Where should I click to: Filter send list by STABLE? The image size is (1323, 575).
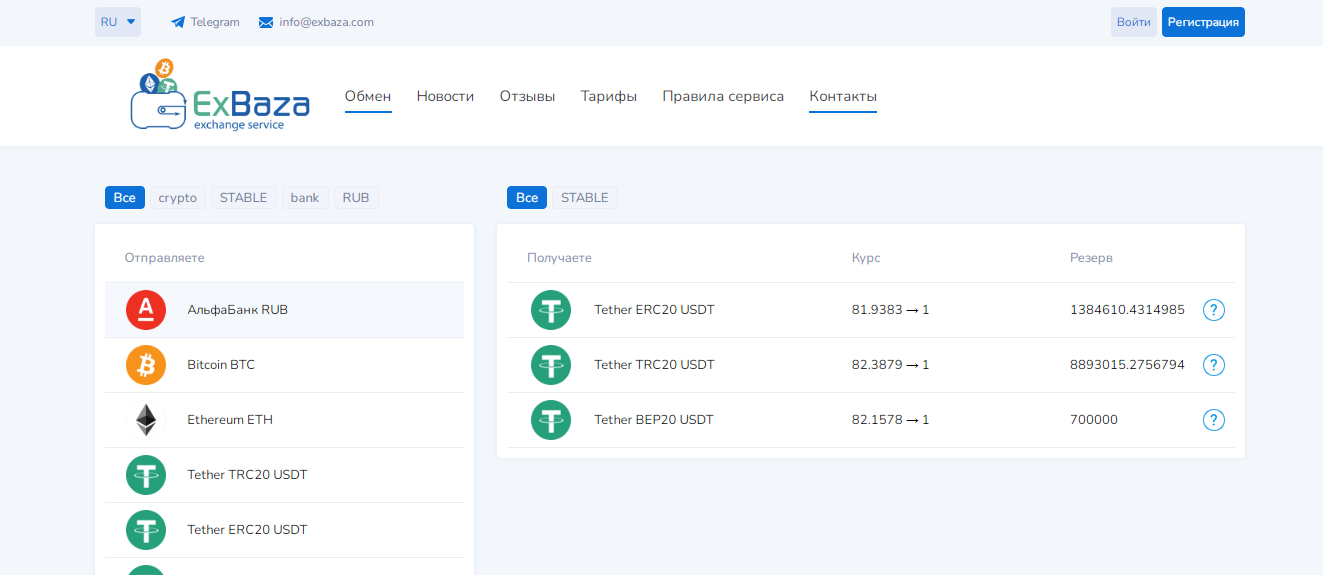244,198
